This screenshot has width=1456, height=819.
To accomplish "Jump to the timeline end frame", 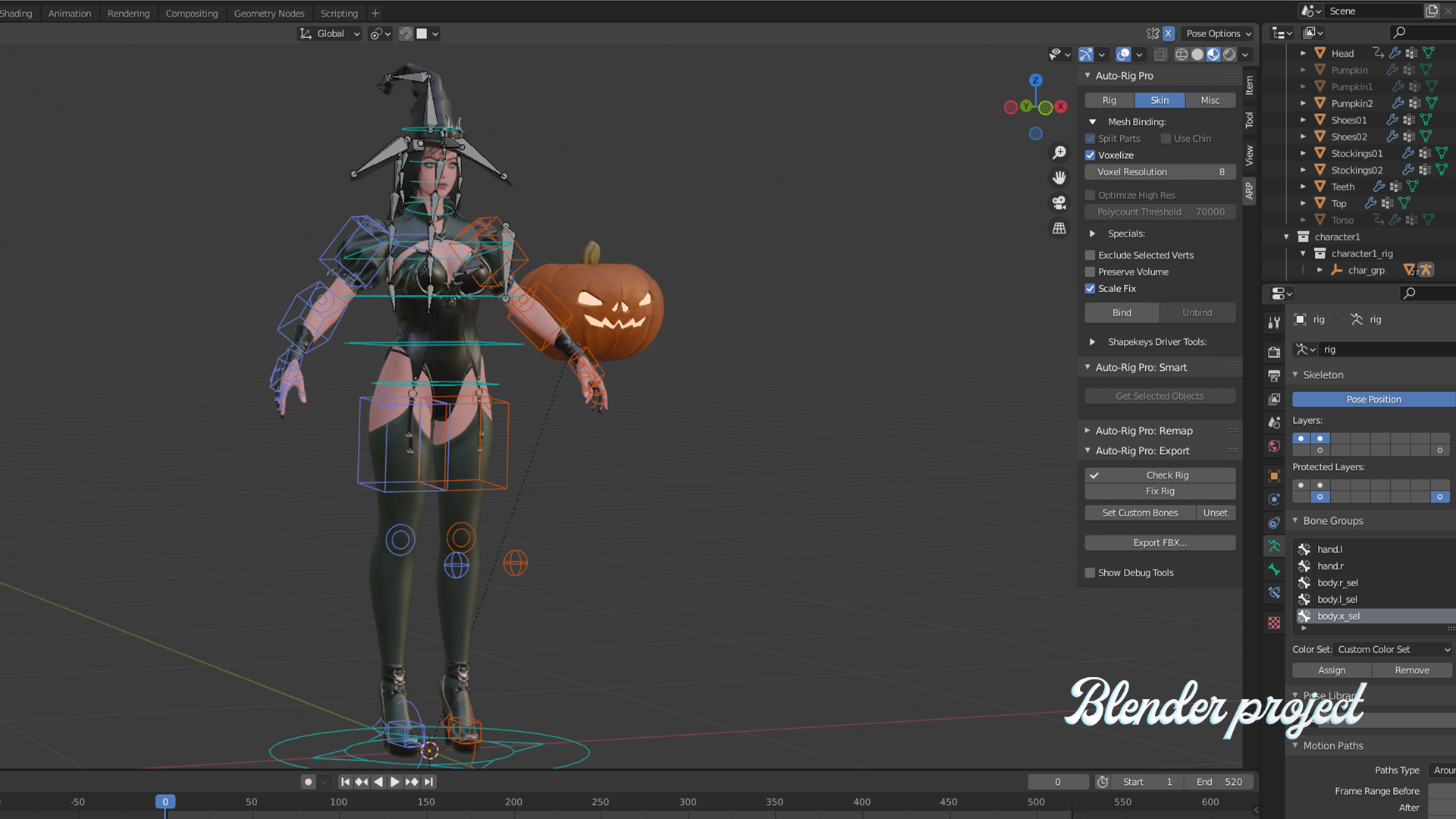I will pyautogui.click(x=428, y=782).
